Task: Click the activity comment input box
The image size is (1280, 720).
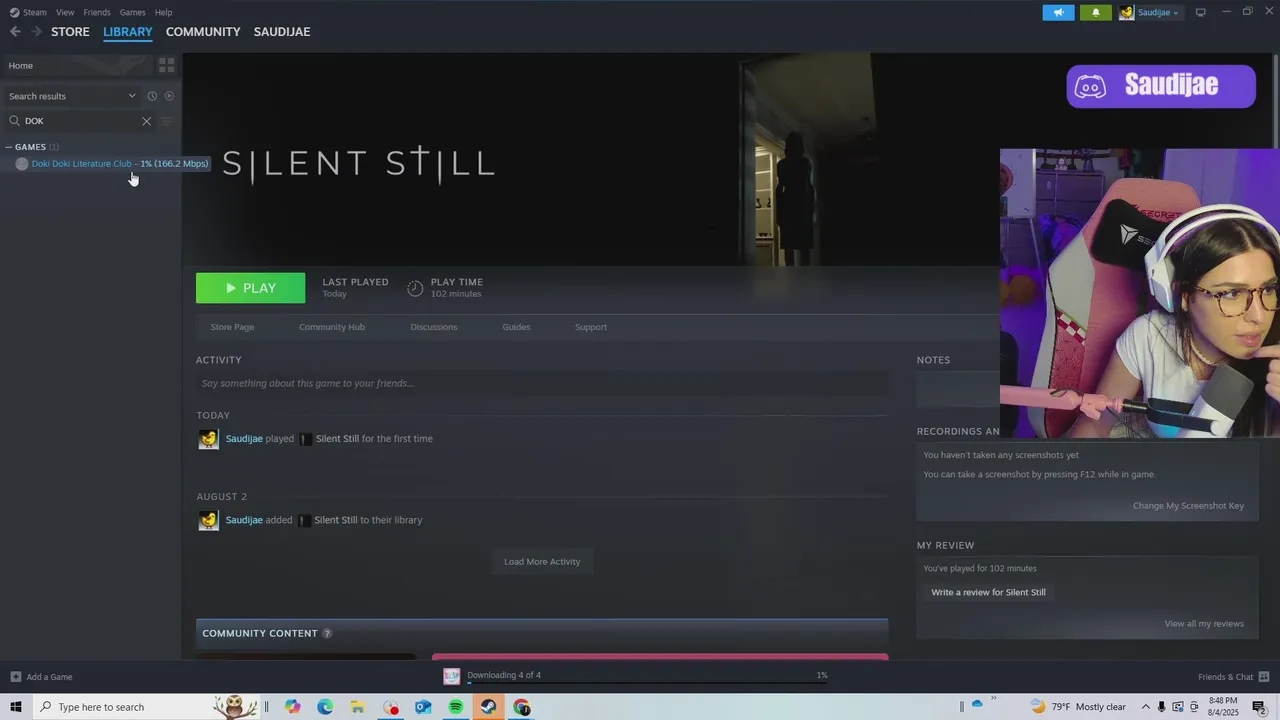Action: (542, 383)
